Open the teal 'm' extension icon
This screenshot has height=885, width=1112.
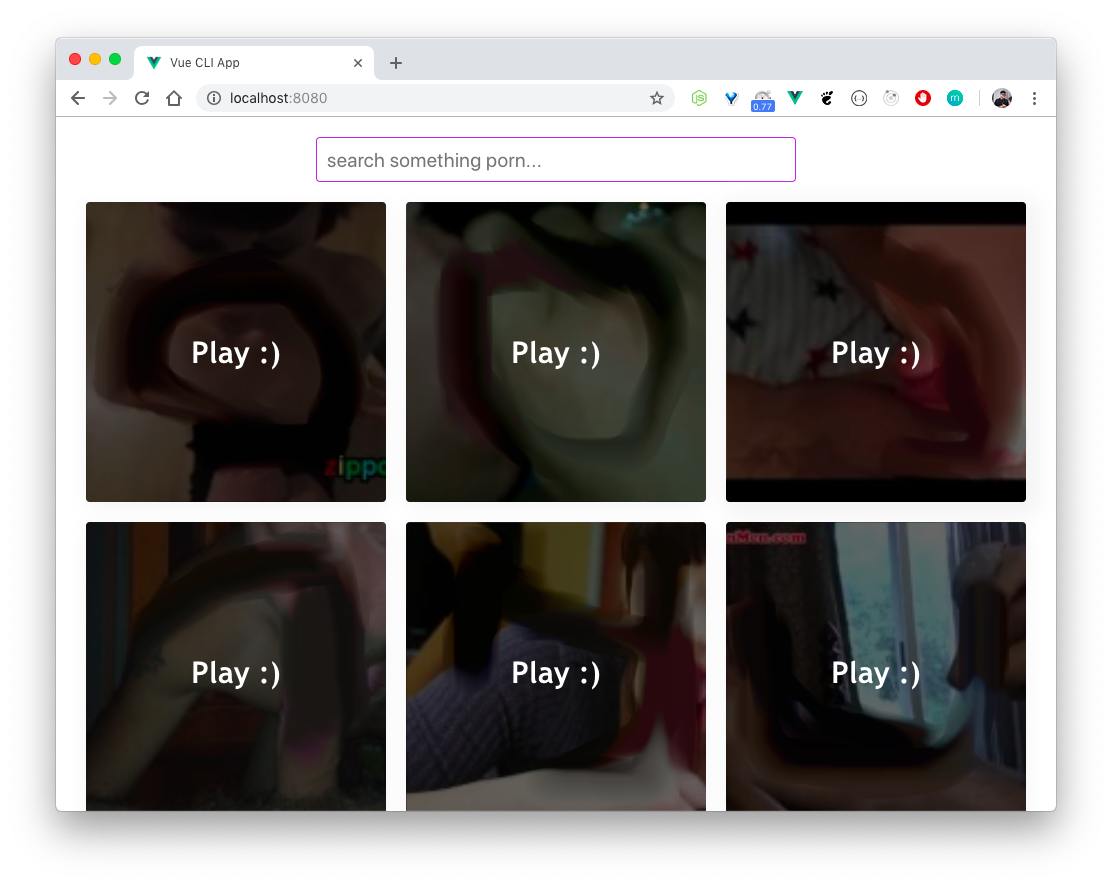(955, 98)
